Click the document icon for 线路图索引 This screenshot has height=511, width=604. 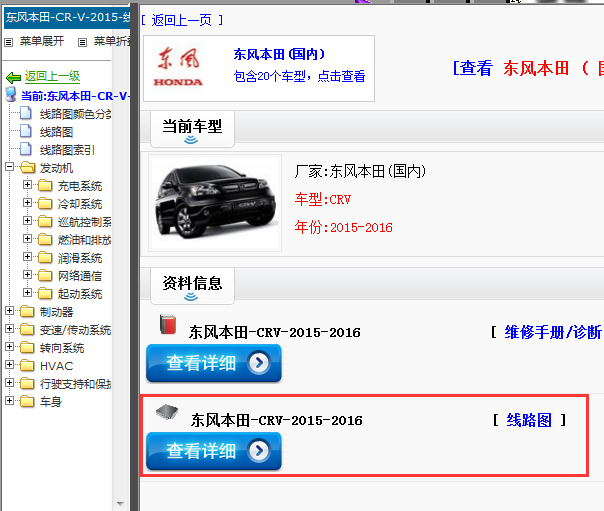(26, 149)
